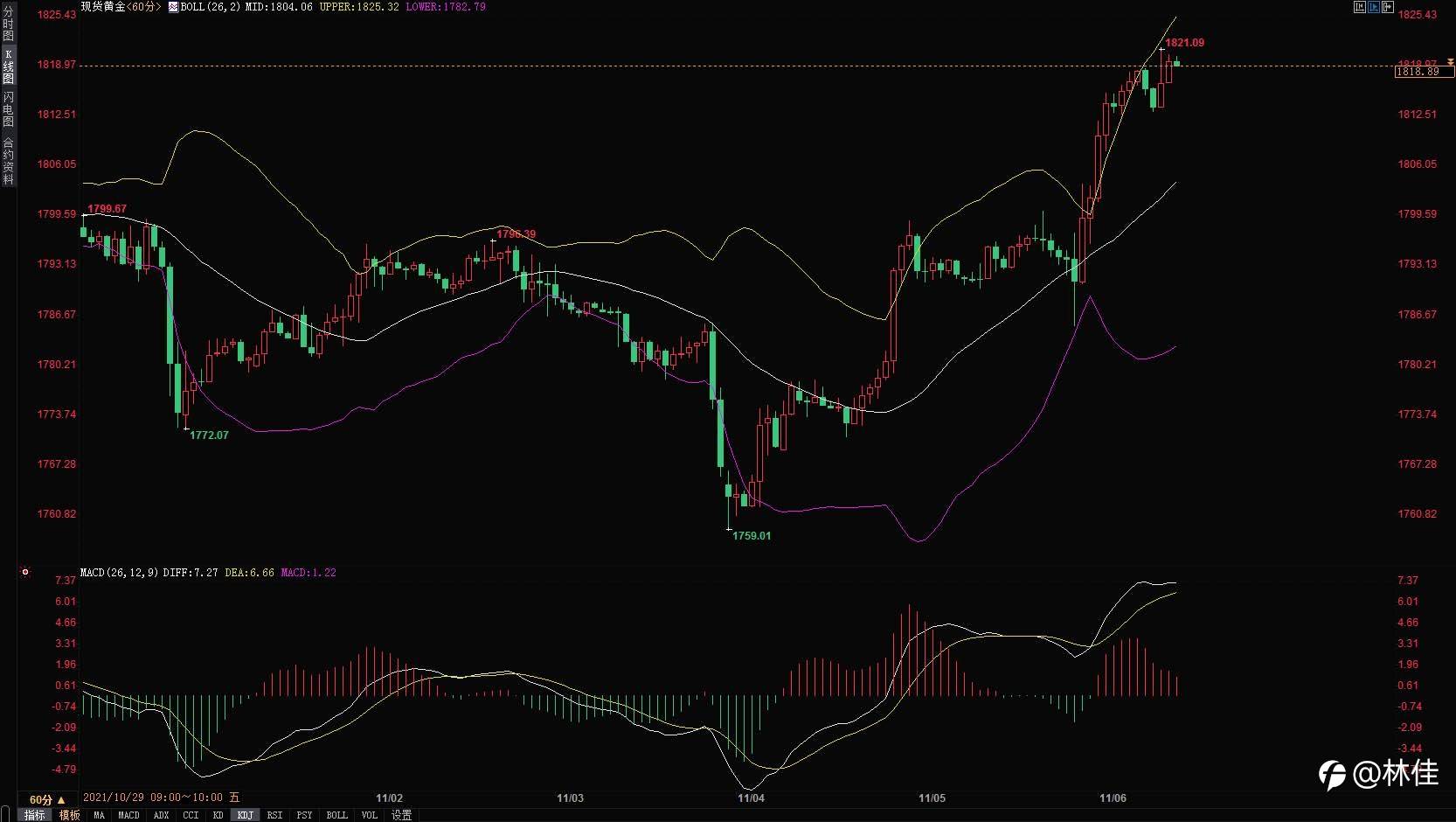Screen dimensions: 1456x822
Task: Open the 现货黄金<60分> period selector
Action: coord(121,7)
